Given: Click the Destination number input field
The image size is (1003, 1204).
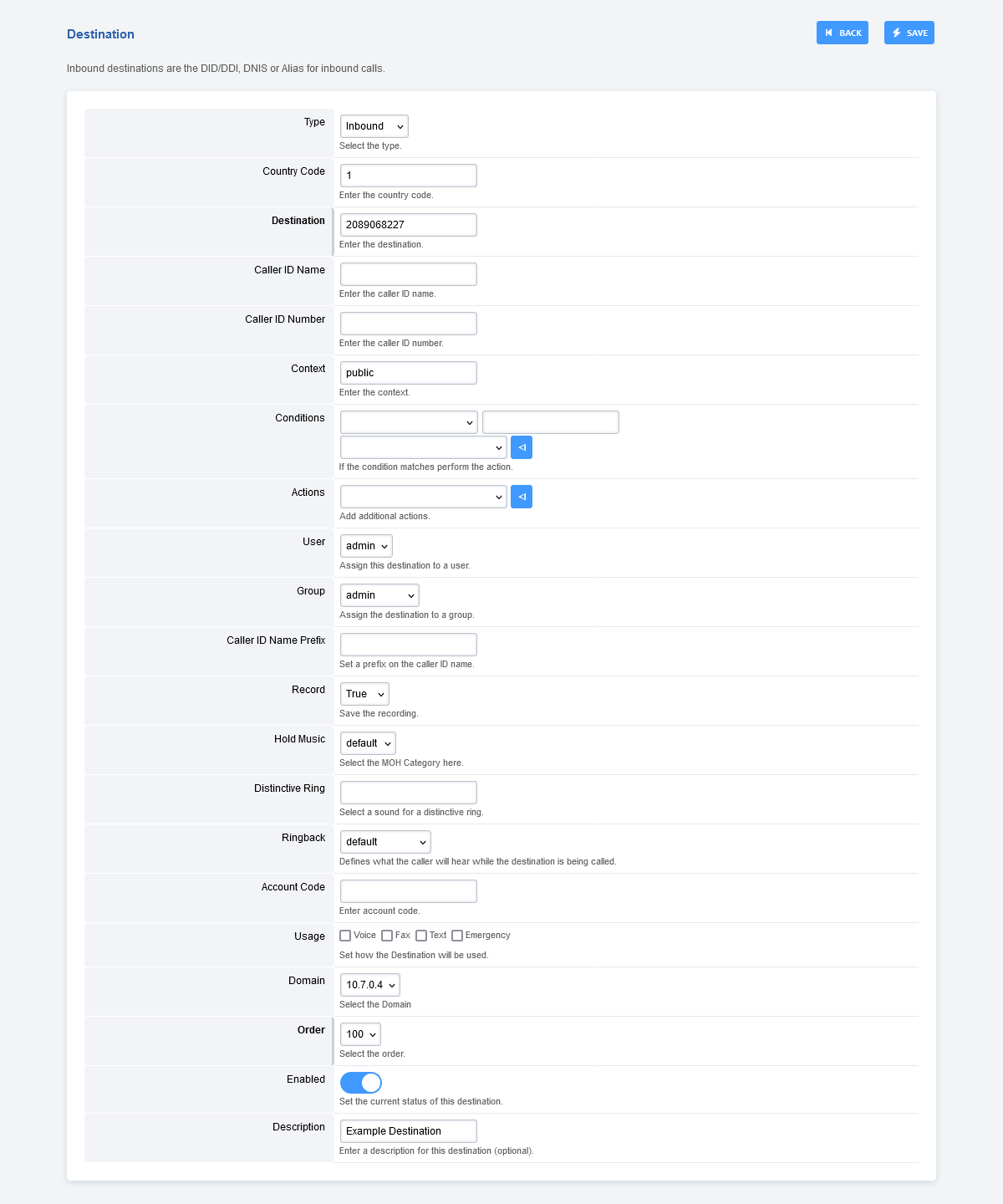Looking at the screenshot, I should pos(408,224).
